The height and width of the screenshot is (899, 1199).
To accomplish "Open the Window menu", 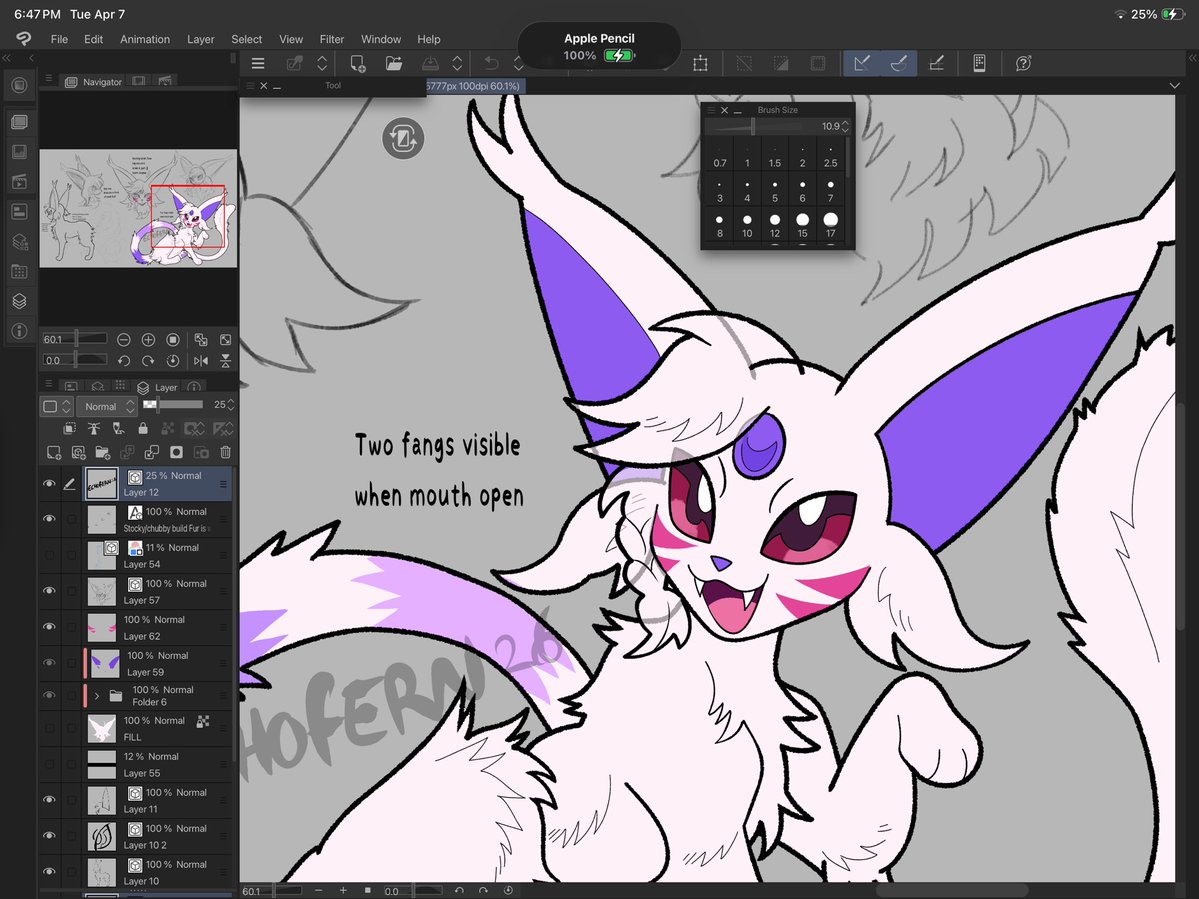I will 381,39.
